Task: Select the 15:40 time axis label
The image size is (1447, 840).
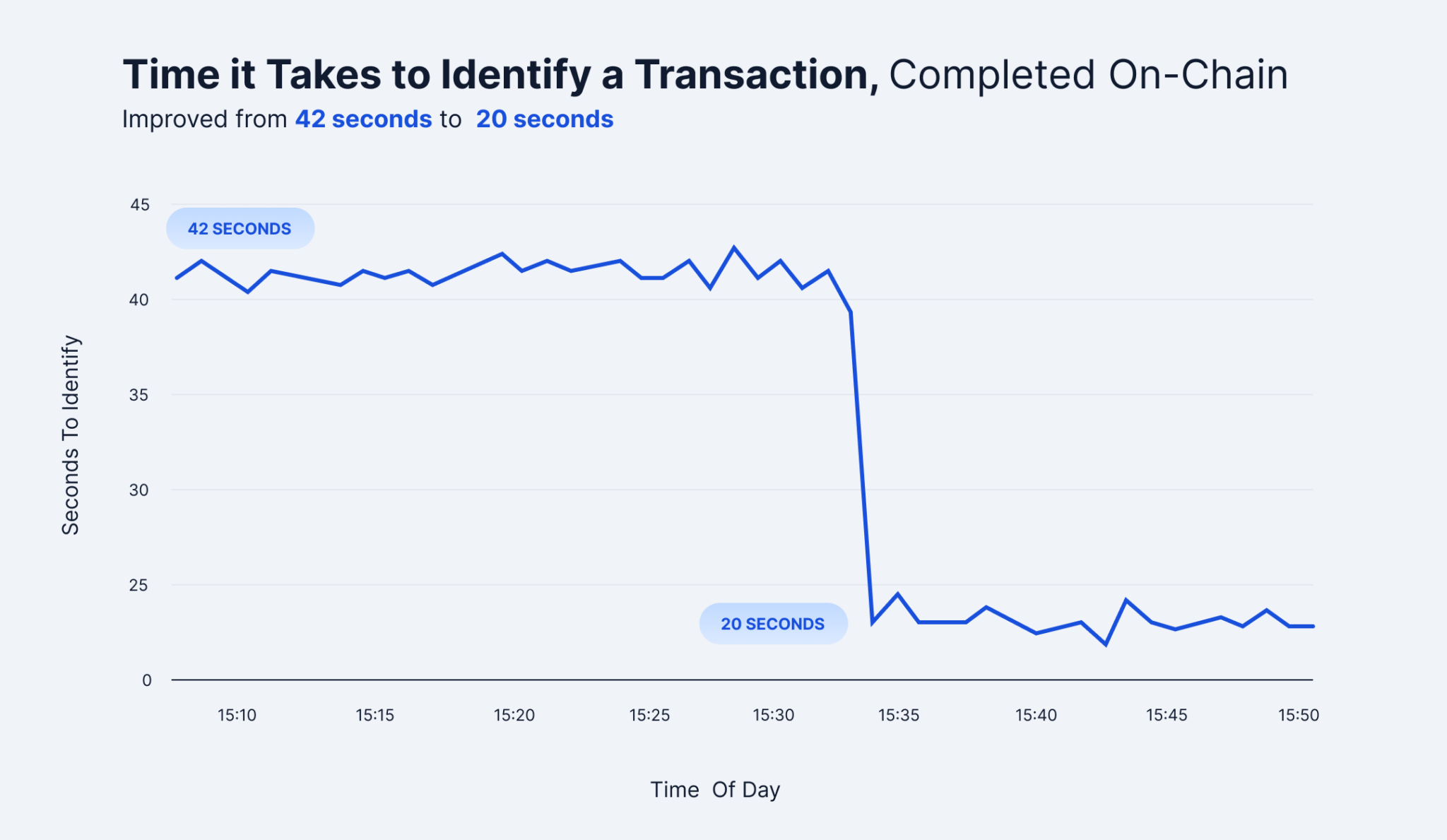Action: pos(1036,715)
